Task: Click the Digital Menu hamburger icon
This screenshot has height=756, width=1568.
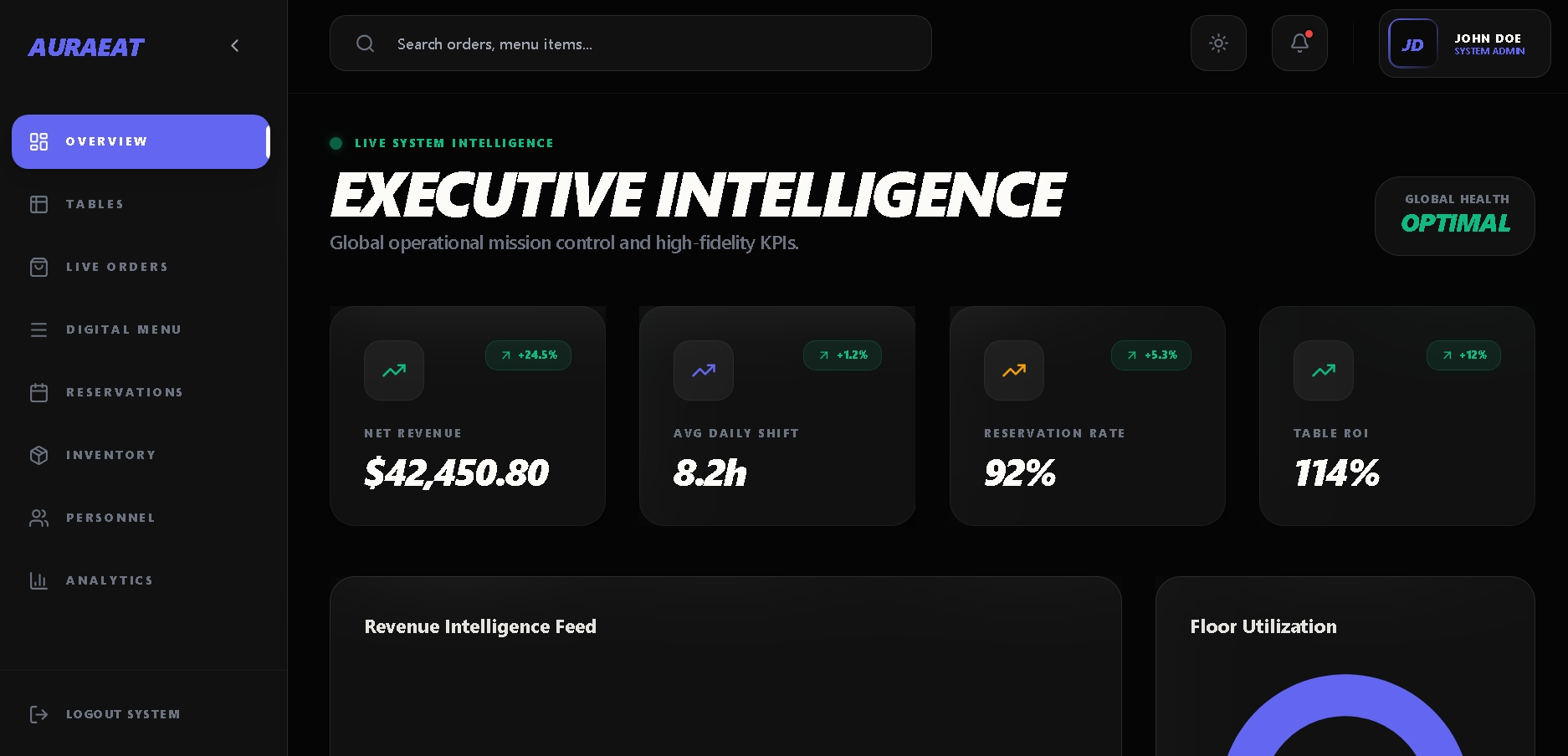Action: point(39,330)
